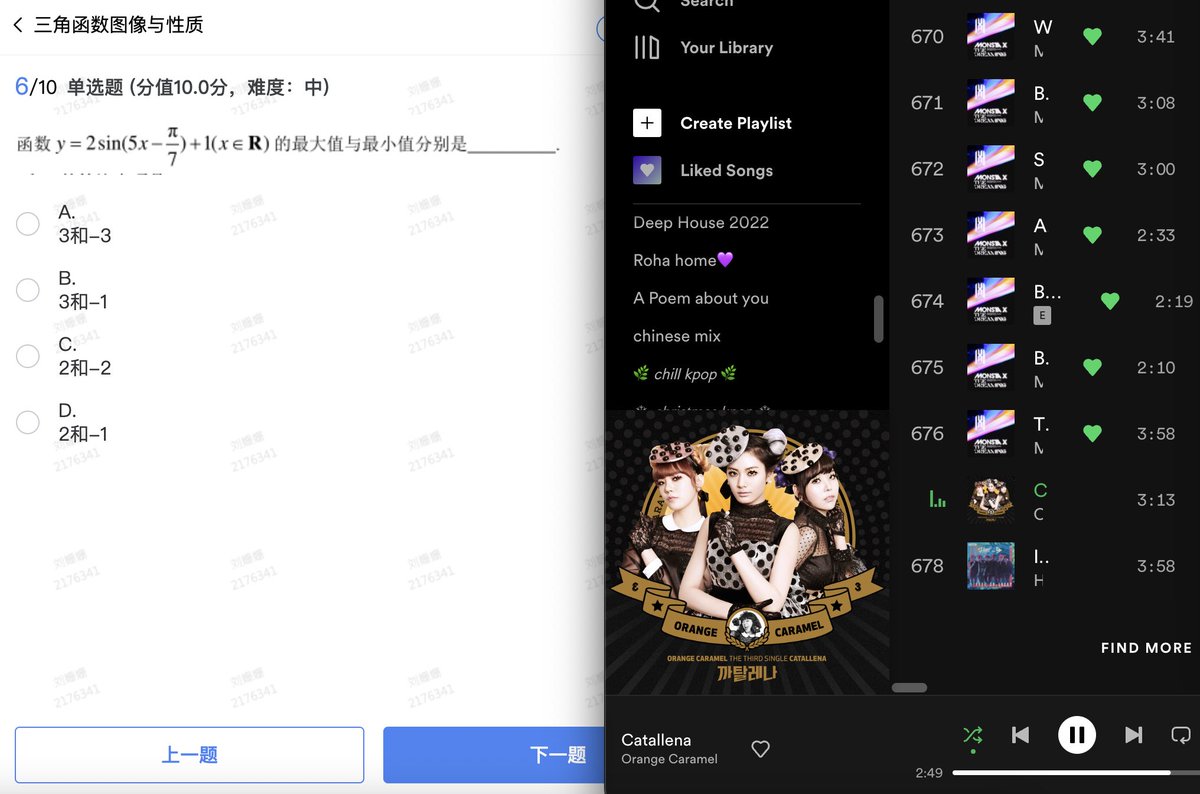Select radio option A. 3和−3
This screenshot has width=1200, height=794.
[28, 224]
